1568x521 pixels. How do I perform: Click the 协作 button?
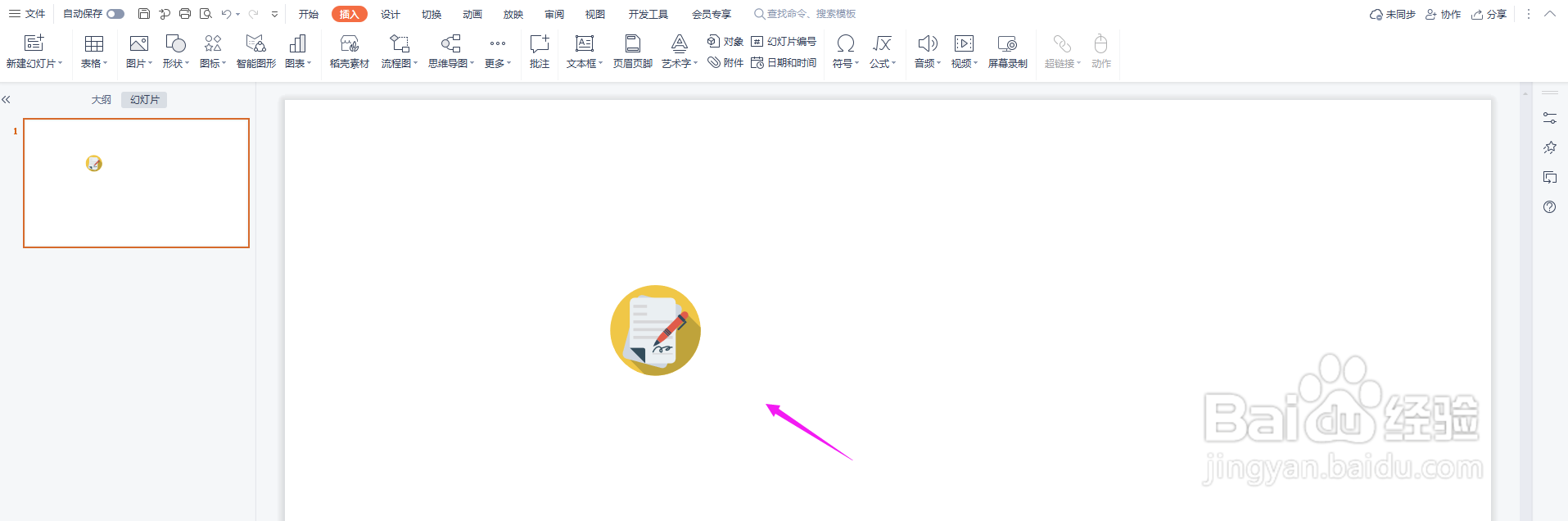click(1444, 15)
